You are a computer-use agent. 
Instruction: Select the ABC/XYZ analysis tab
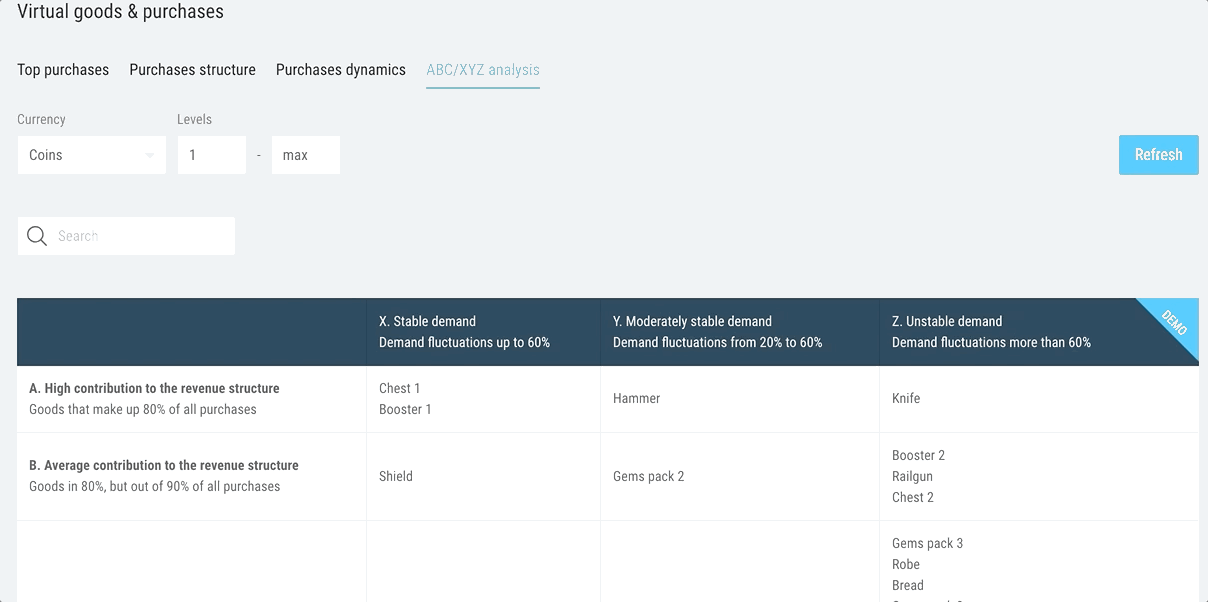coord(483,70)
